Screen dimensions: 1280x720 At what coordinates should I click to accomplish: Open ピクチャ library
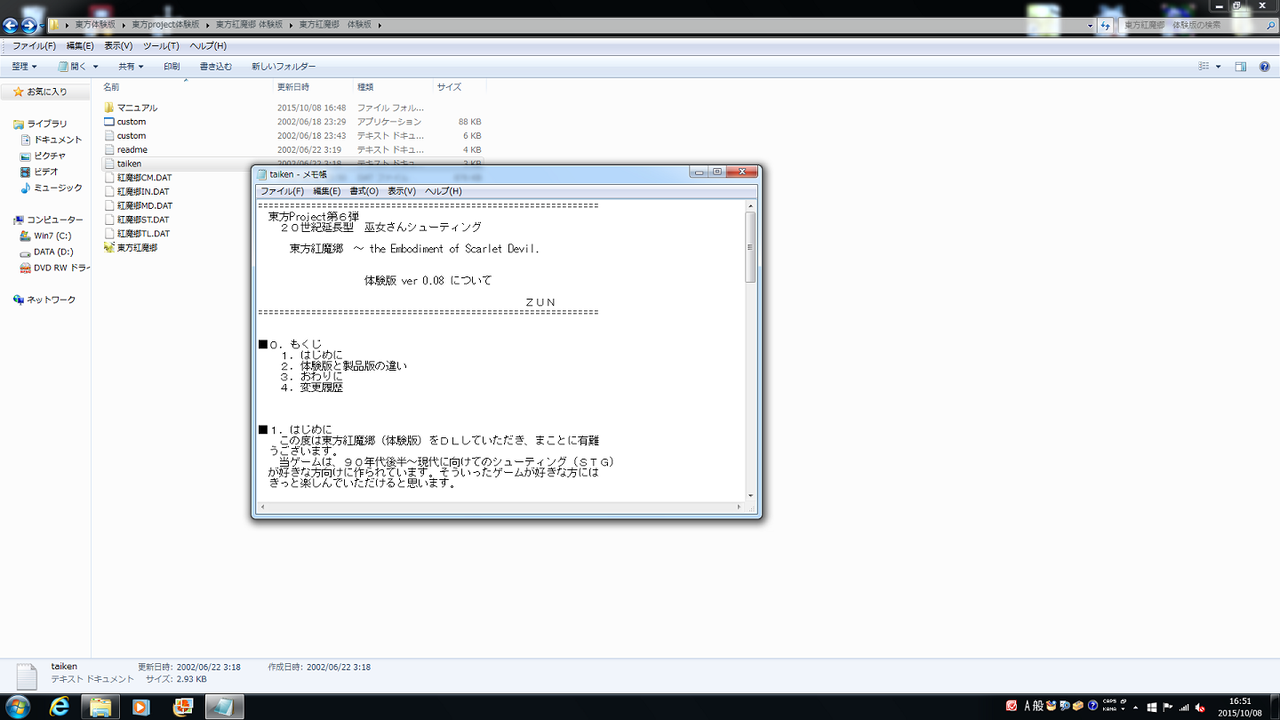point(43,156)
